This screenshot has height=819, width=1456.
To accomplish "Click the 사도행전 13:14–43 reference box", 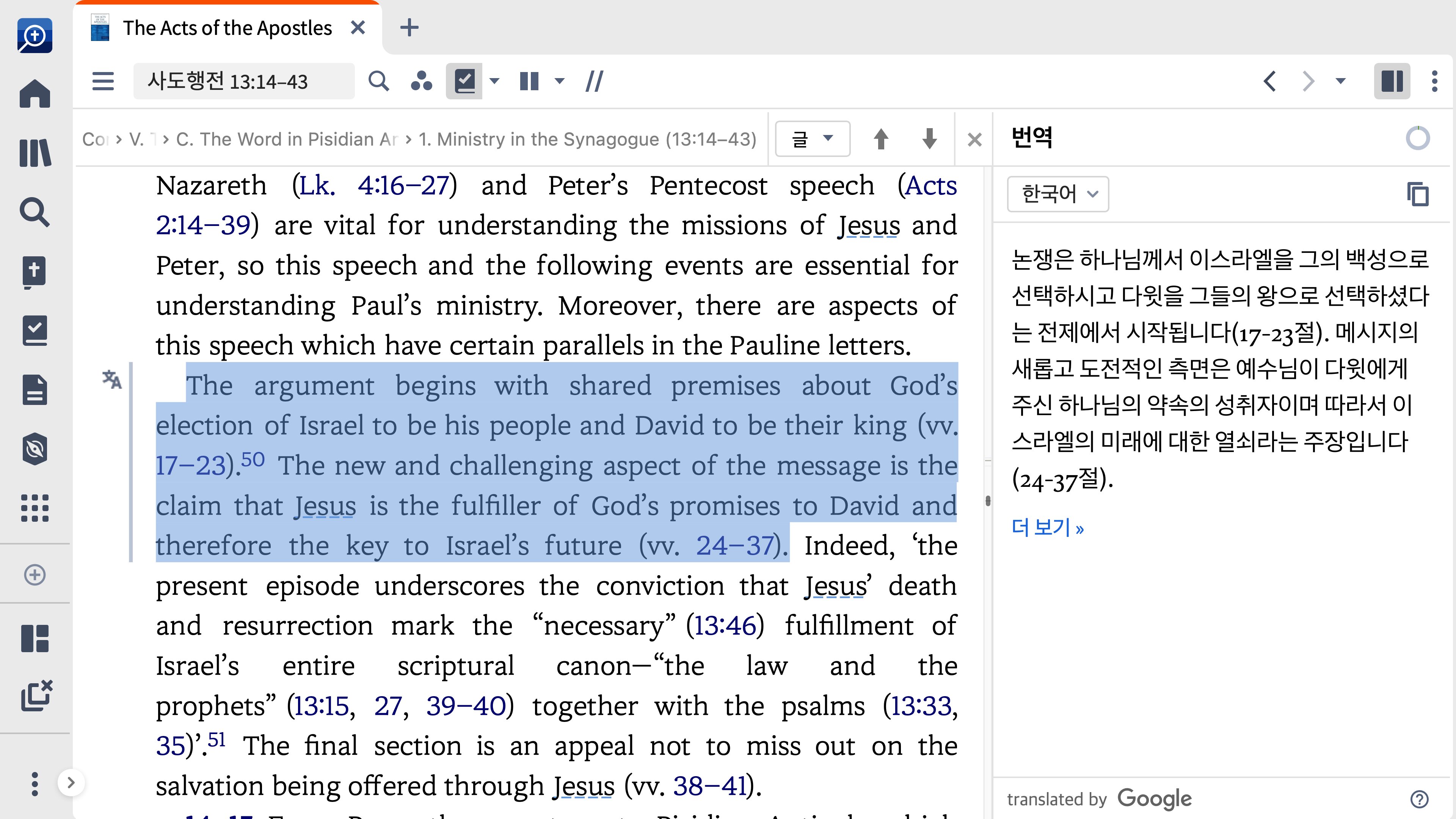I will point(243,82).
